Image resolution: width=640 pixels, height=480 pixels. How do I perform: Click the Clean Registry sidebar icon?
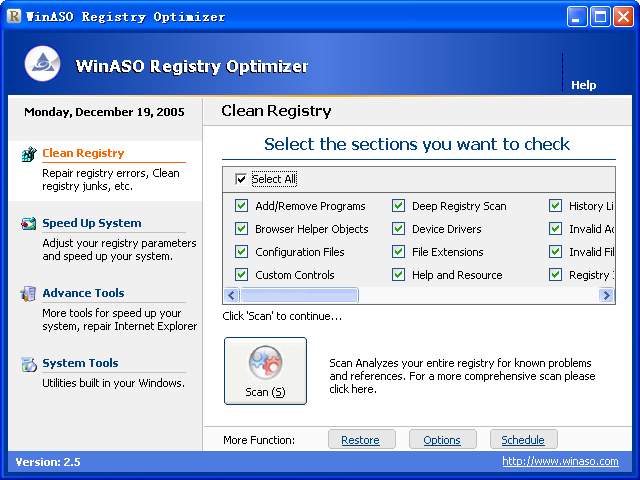29,154
